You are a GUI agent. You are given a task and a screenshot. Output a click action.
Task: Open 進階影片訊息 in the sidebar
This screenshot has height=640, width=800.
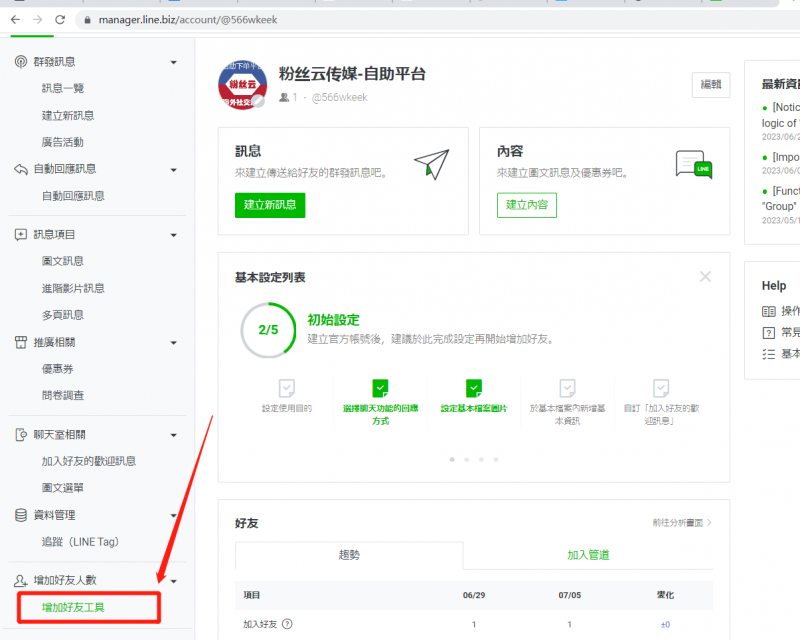[x=73, y=288]
